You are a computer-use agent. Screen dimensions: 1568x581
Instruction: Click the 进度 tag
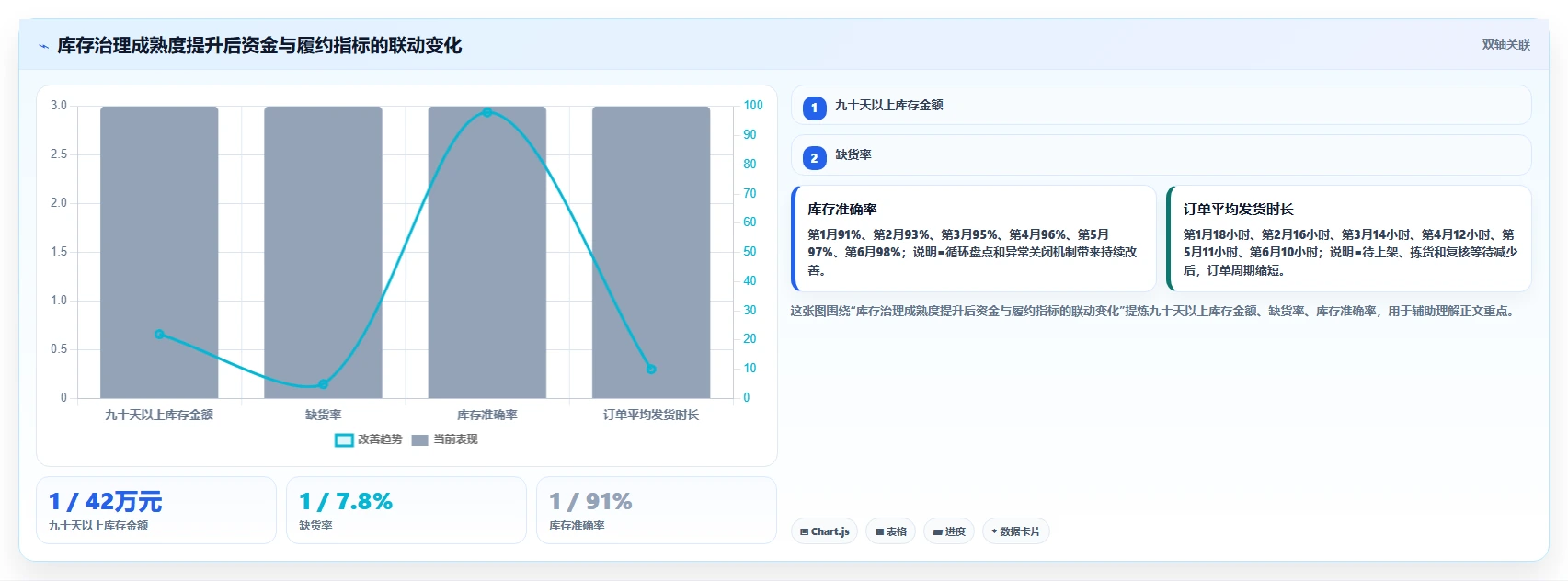948,531
